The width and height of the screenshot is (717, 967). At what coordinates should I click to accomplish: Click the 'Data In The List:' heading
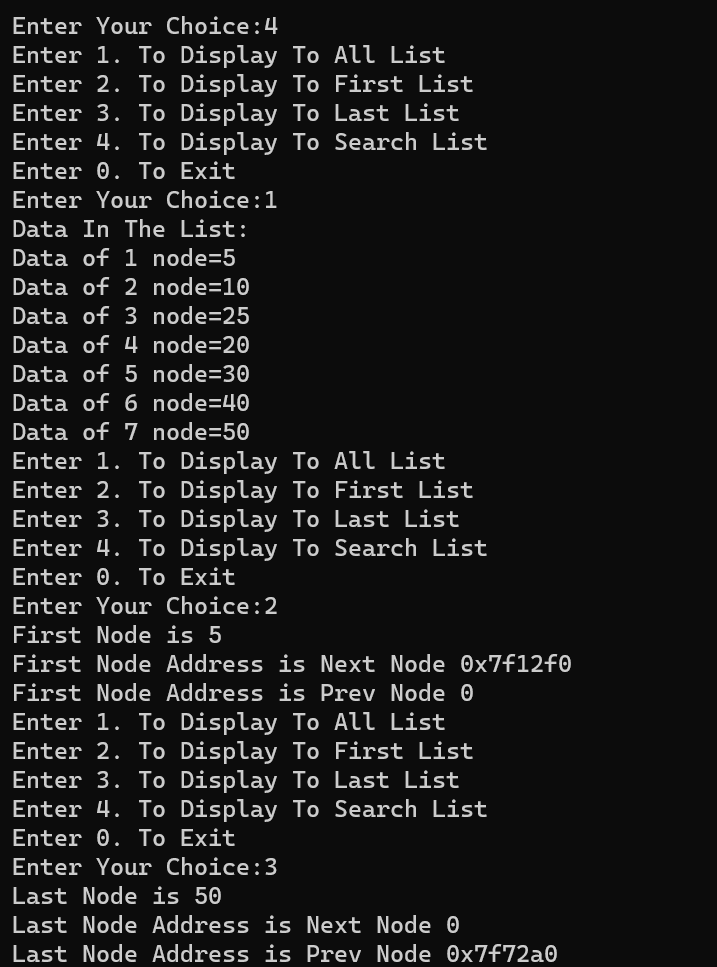click(x=130, y=229)
